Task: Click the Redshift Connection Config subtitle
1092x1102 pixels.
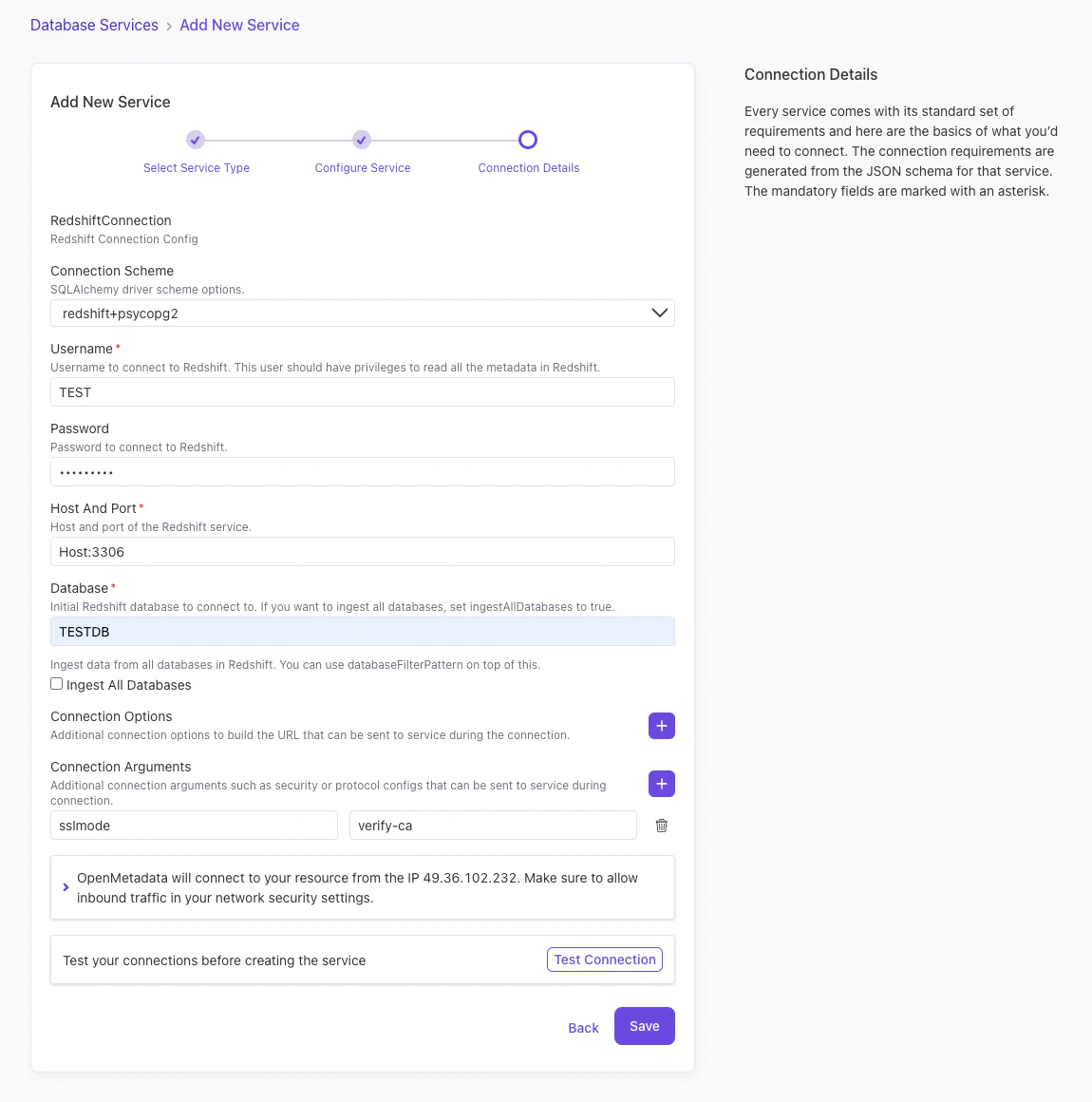Action: [x=124, y=239]
